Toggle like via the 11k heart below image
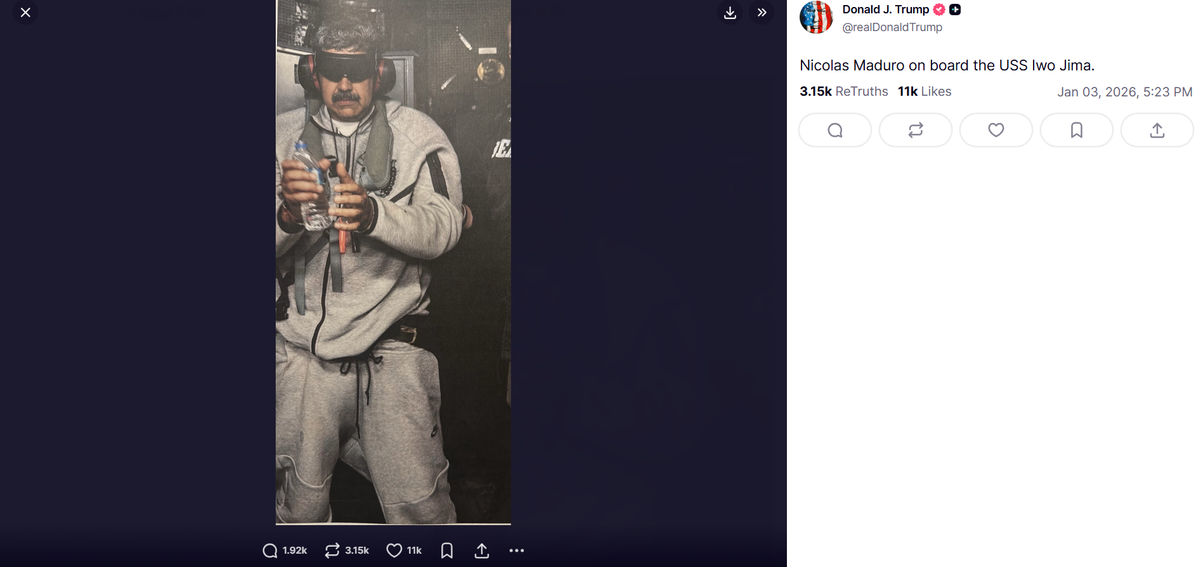The image size is (1200, 567). coord(404,550)
